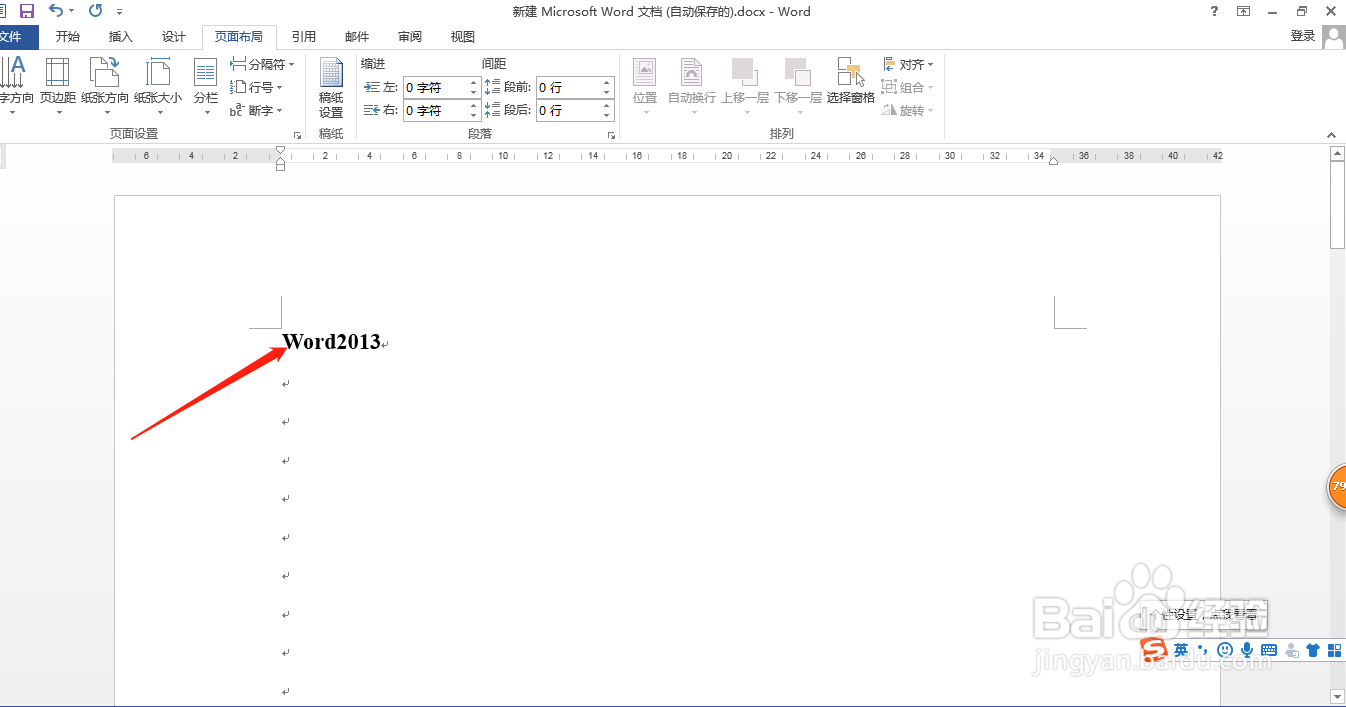Toggle the 英 English input mode
1346x707 pixels.
tap(1181, 650)
